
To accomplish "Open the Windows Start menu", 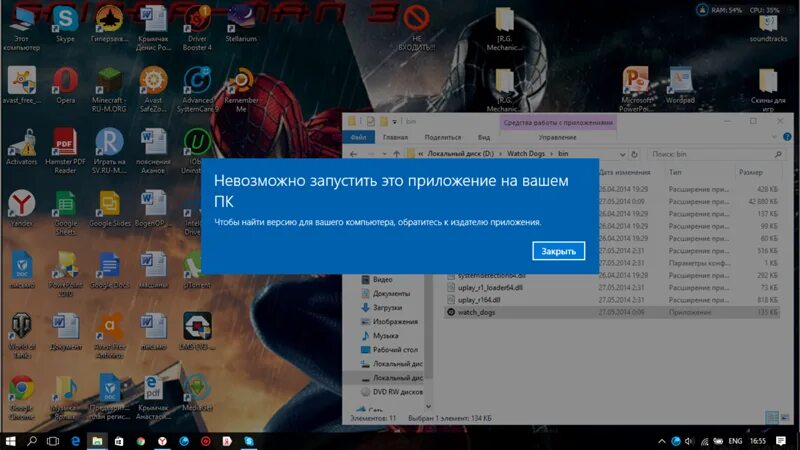I will [x=10, y=441].
